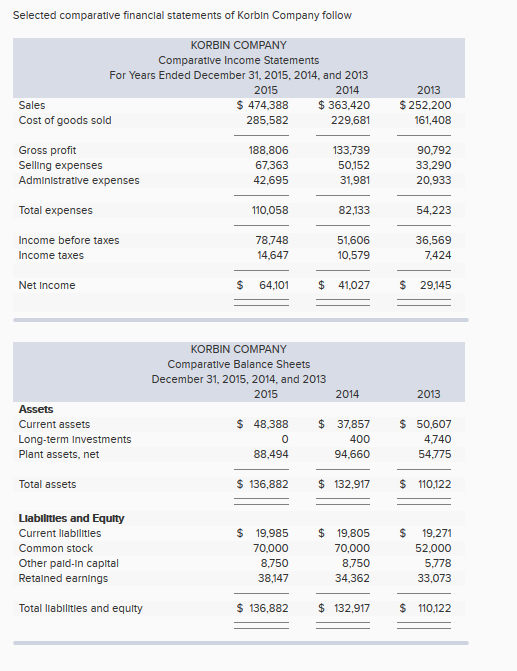Click plant assets value 88,494
This screenshot has height=671, width=517.
click(271, 454)
